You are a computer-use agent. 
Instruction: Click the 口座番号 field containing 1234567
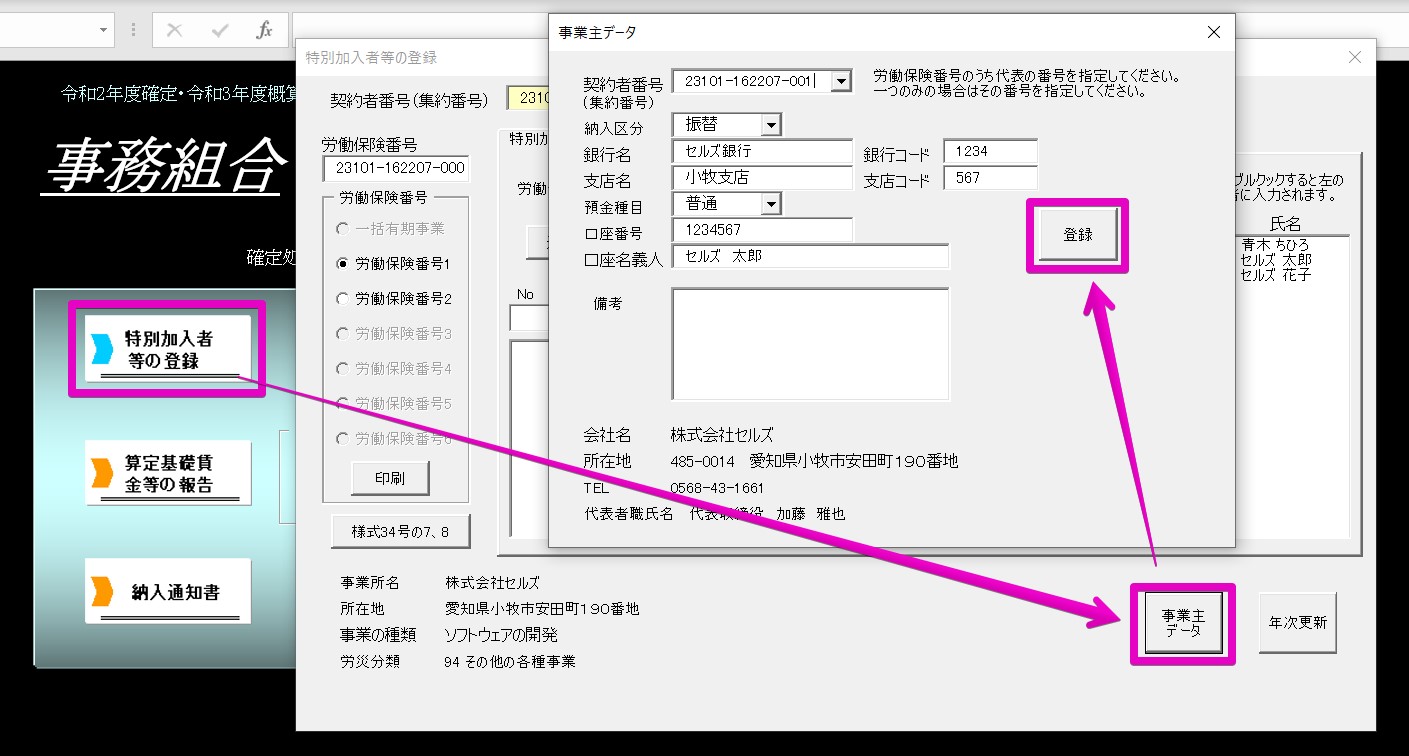click(x=762, y=230)
